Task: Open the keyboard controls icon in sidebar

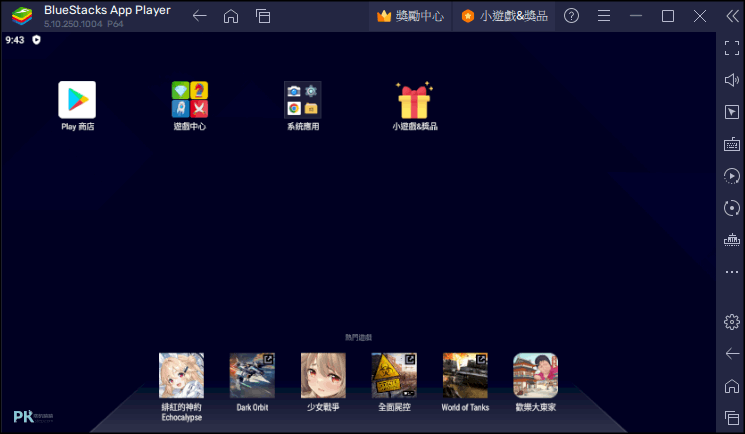Action: click(732, 144)
